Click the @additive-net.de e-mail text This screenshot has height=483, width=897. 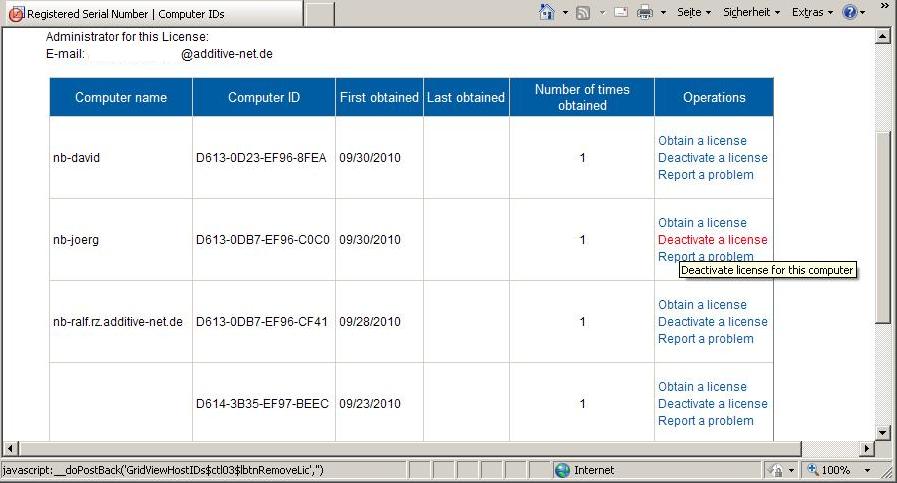click(x=227, y=54)
